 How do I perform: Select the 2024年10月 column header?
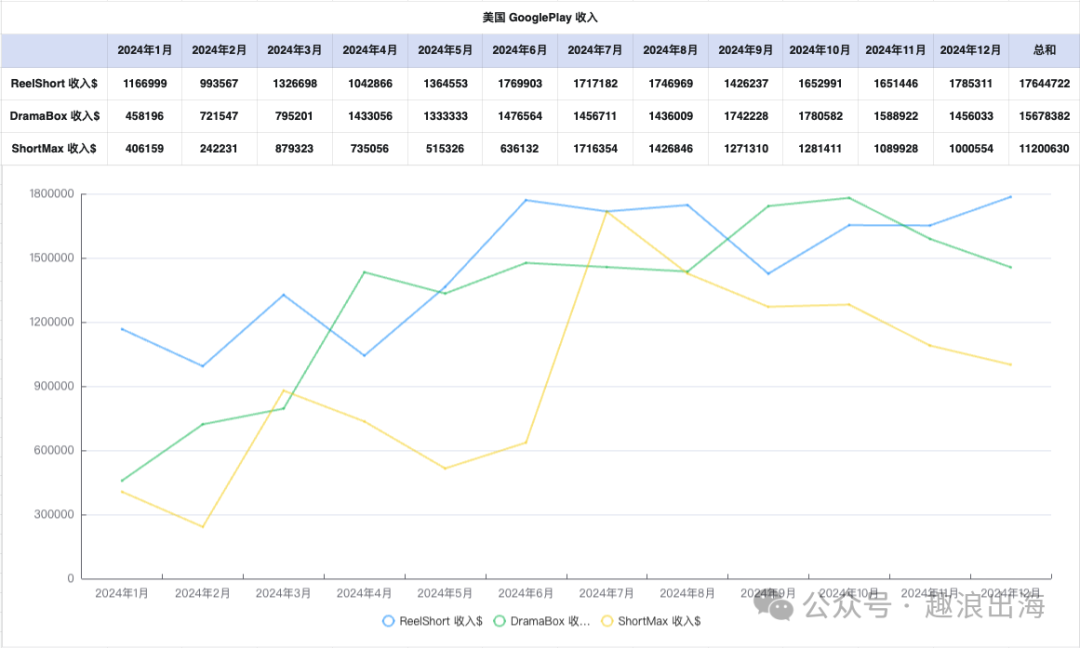point(820,50)
